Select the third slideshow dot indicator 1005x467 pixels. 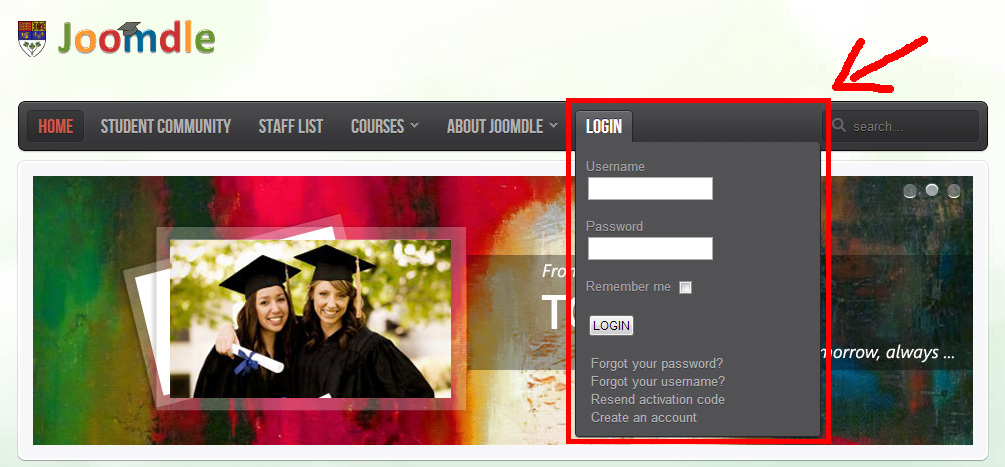954,191
